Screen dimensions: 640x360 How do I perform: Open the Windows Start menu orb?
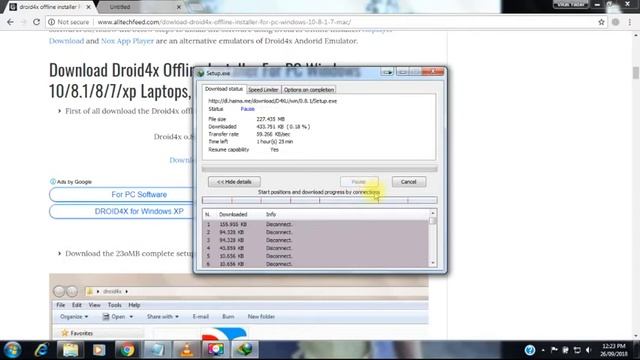click(x=12, y=350)
